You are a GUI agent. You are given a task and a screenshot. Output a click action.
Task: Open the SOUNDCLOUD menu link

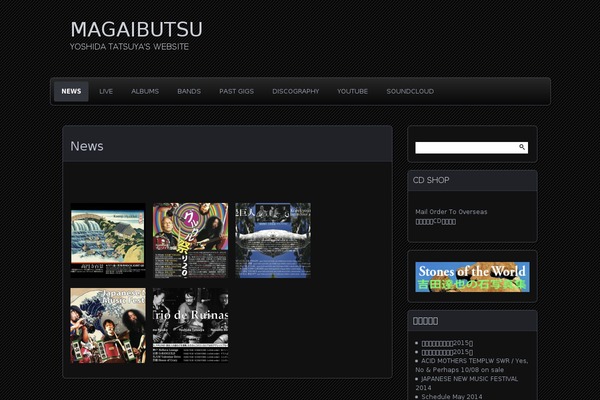pos(410,91)
